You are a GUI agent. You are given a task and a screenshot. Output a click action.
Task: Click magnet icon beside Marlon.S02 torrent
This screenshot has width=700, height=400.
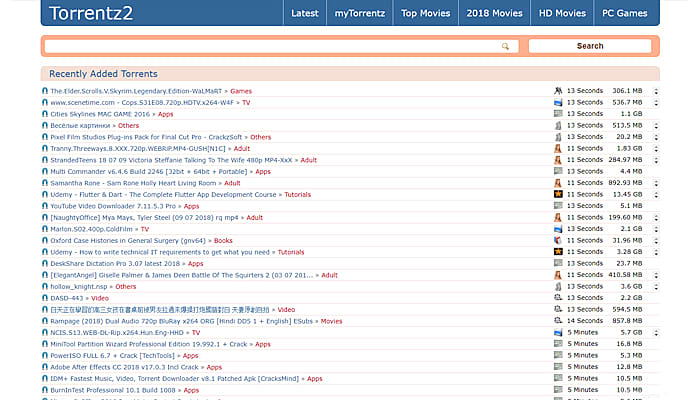point(45,229)
